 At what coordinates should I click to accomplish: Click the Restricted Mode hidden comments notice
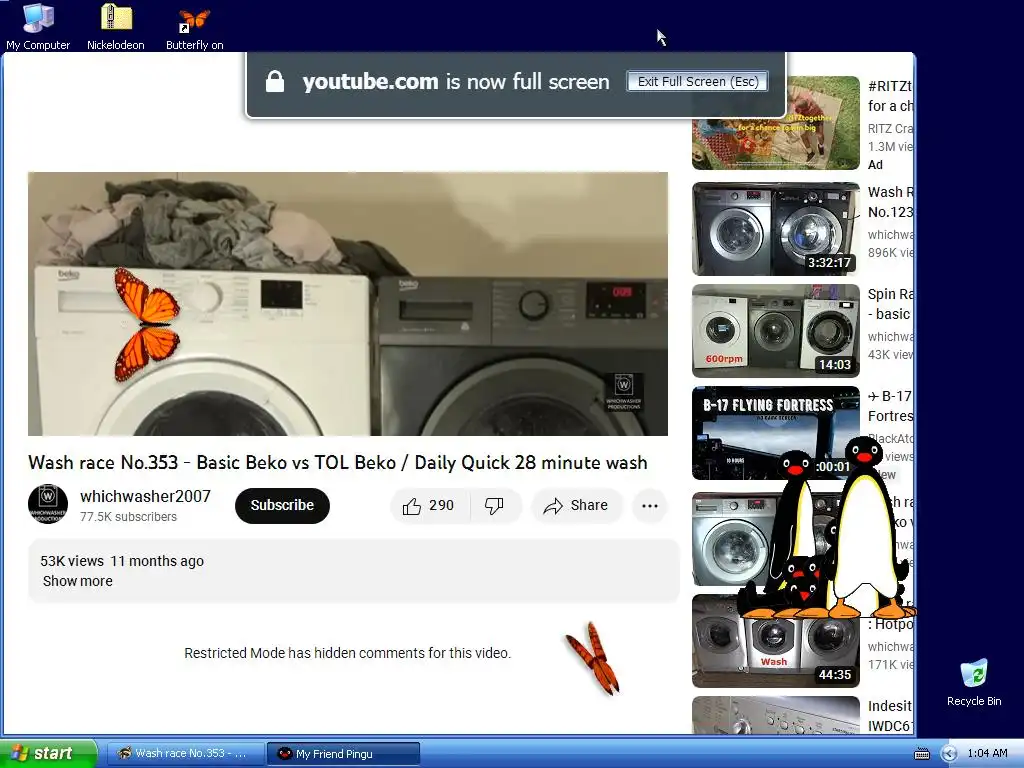(x=347, y=653)
